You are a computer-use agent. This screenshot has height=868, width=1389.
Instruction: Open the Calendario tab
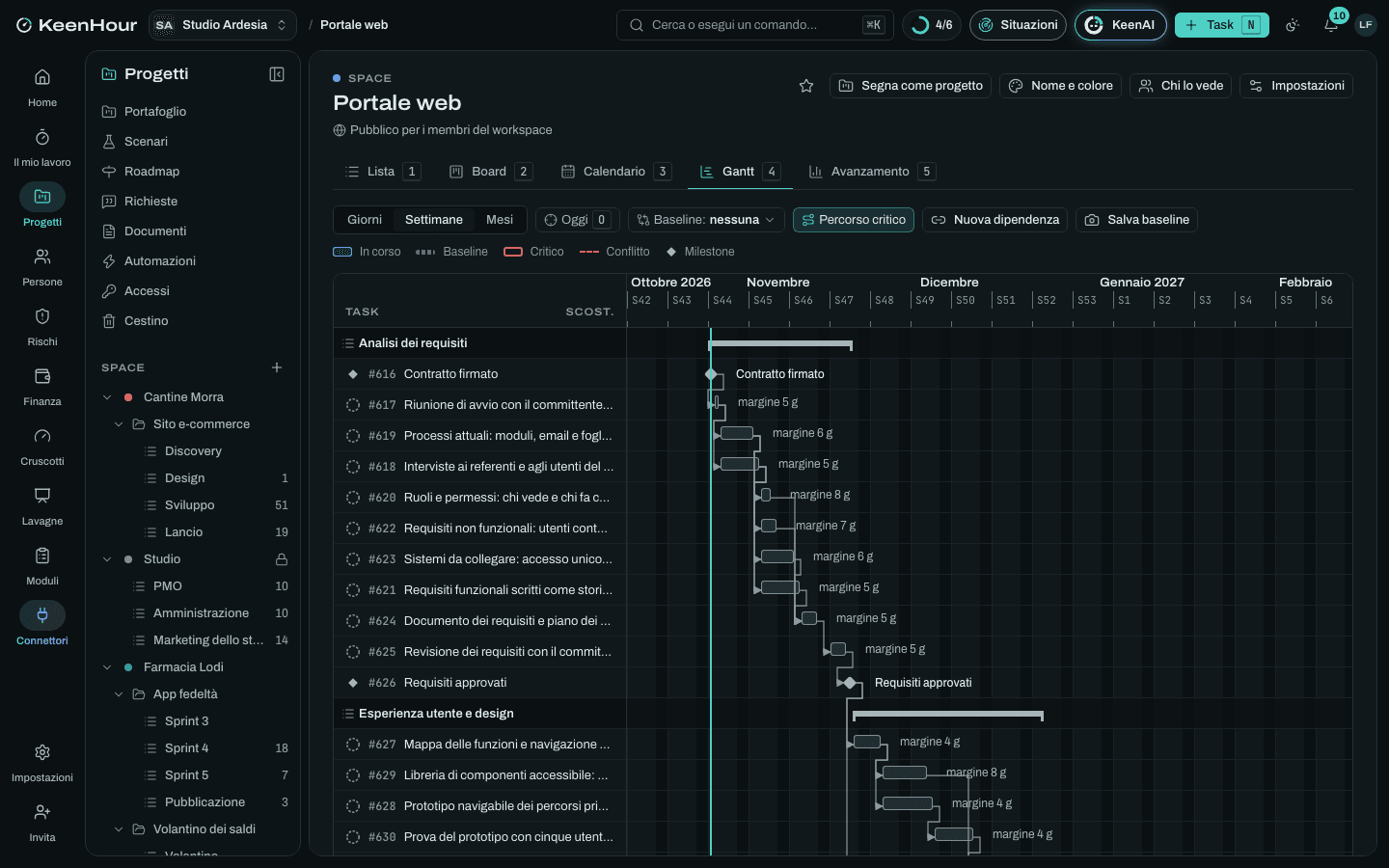click(615, 172)
